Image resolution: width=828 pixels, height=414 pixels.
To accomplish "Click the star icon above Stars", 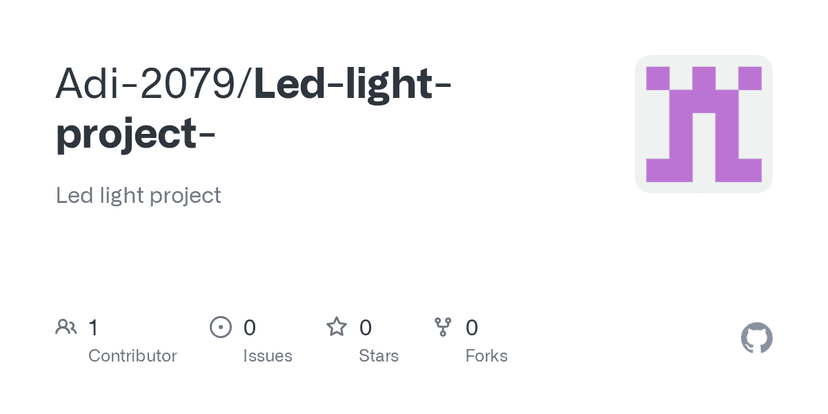I will 337,327.
